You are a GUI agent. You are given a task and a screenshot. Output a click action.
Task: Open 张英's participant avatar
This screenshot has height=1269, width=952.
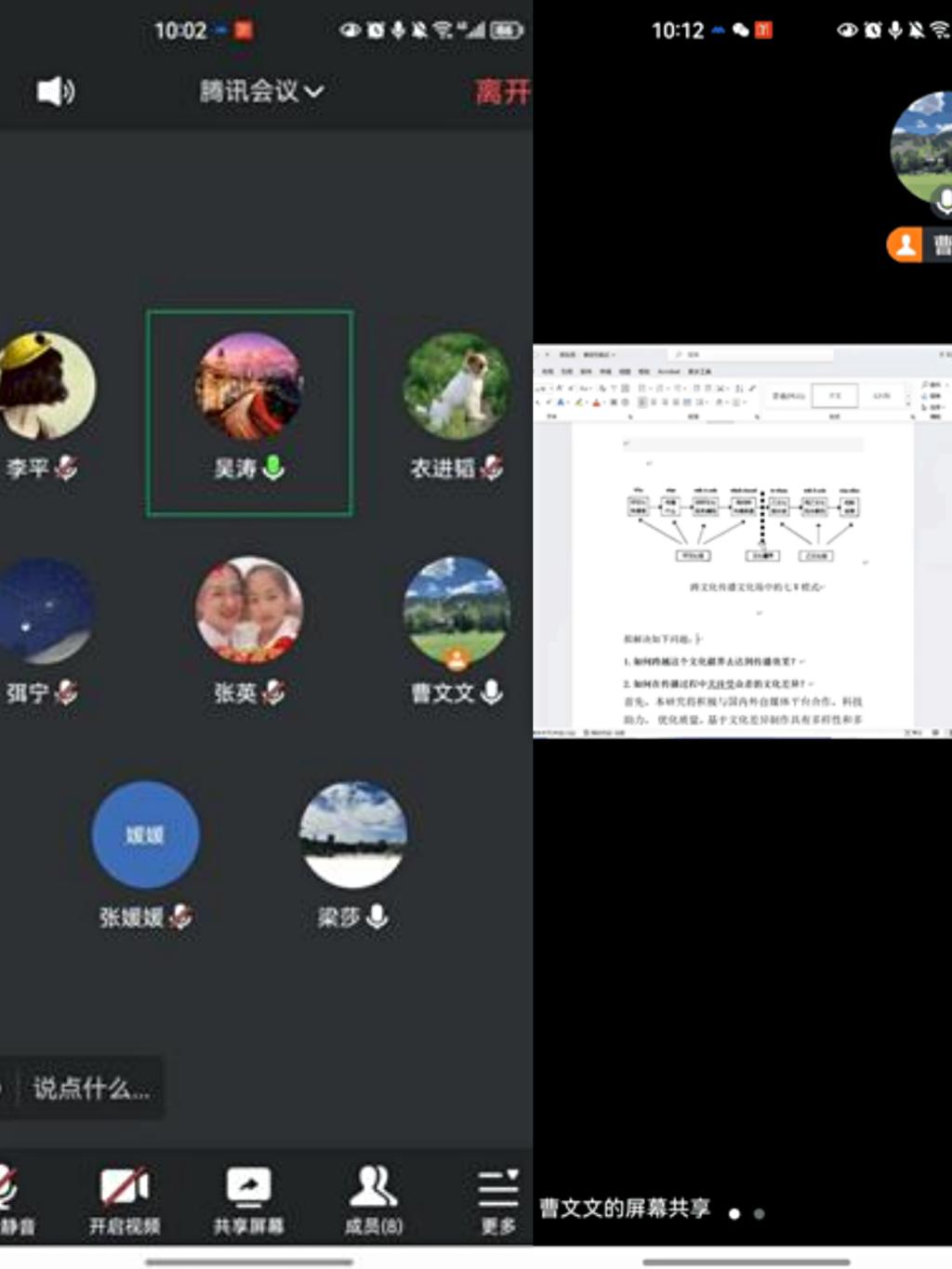tap(248, 610)
